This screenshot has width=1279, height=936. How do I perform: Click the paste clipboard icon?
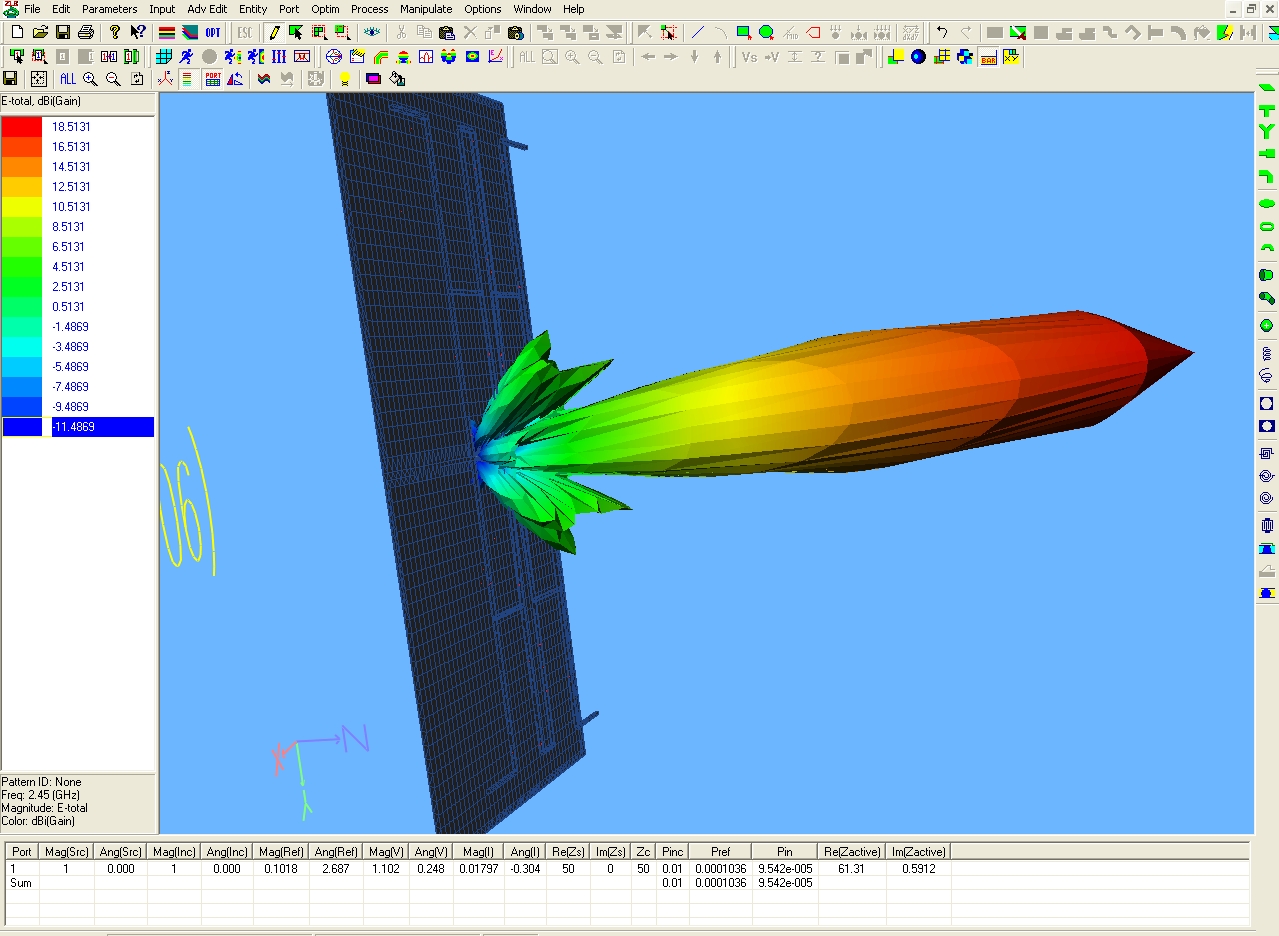[x=446, y=32]
